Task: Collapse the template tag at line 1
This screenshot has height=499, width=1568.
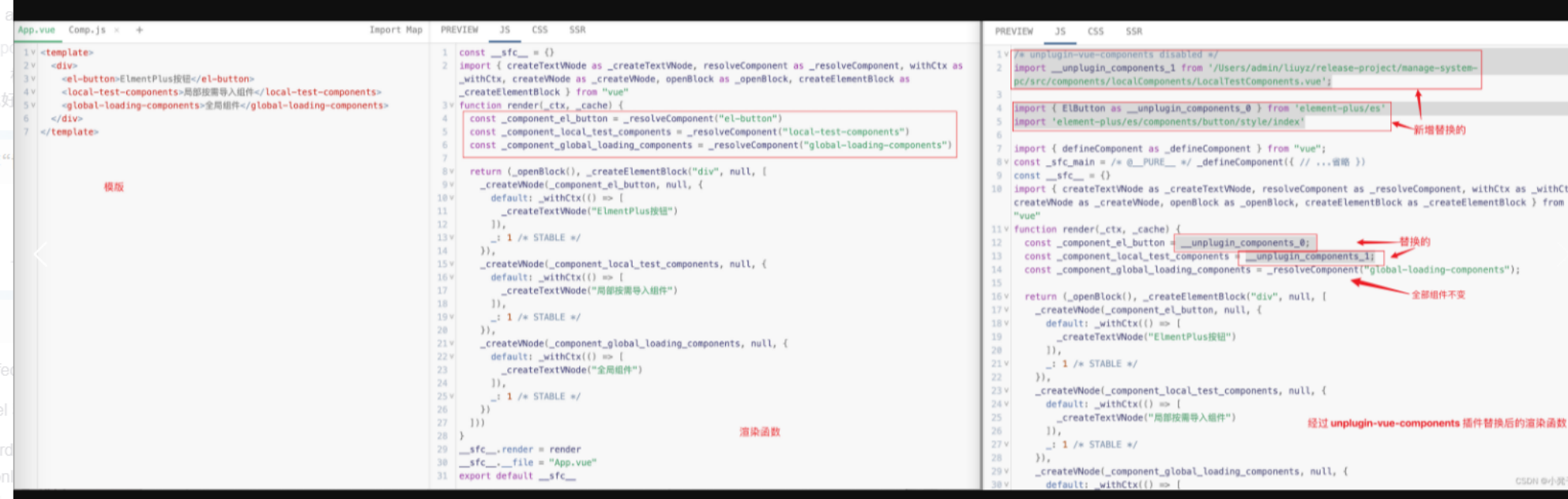Action: [x=33, y=53]
